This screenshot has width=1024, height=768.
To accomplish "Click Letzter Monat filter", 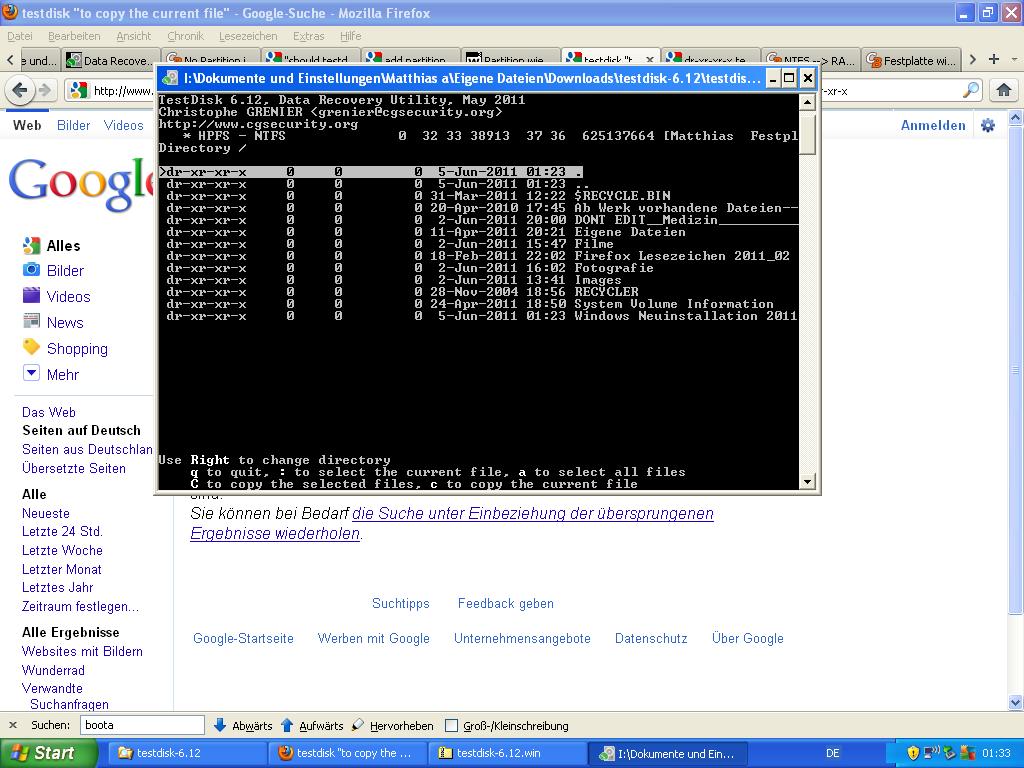I will coord(61,569).
